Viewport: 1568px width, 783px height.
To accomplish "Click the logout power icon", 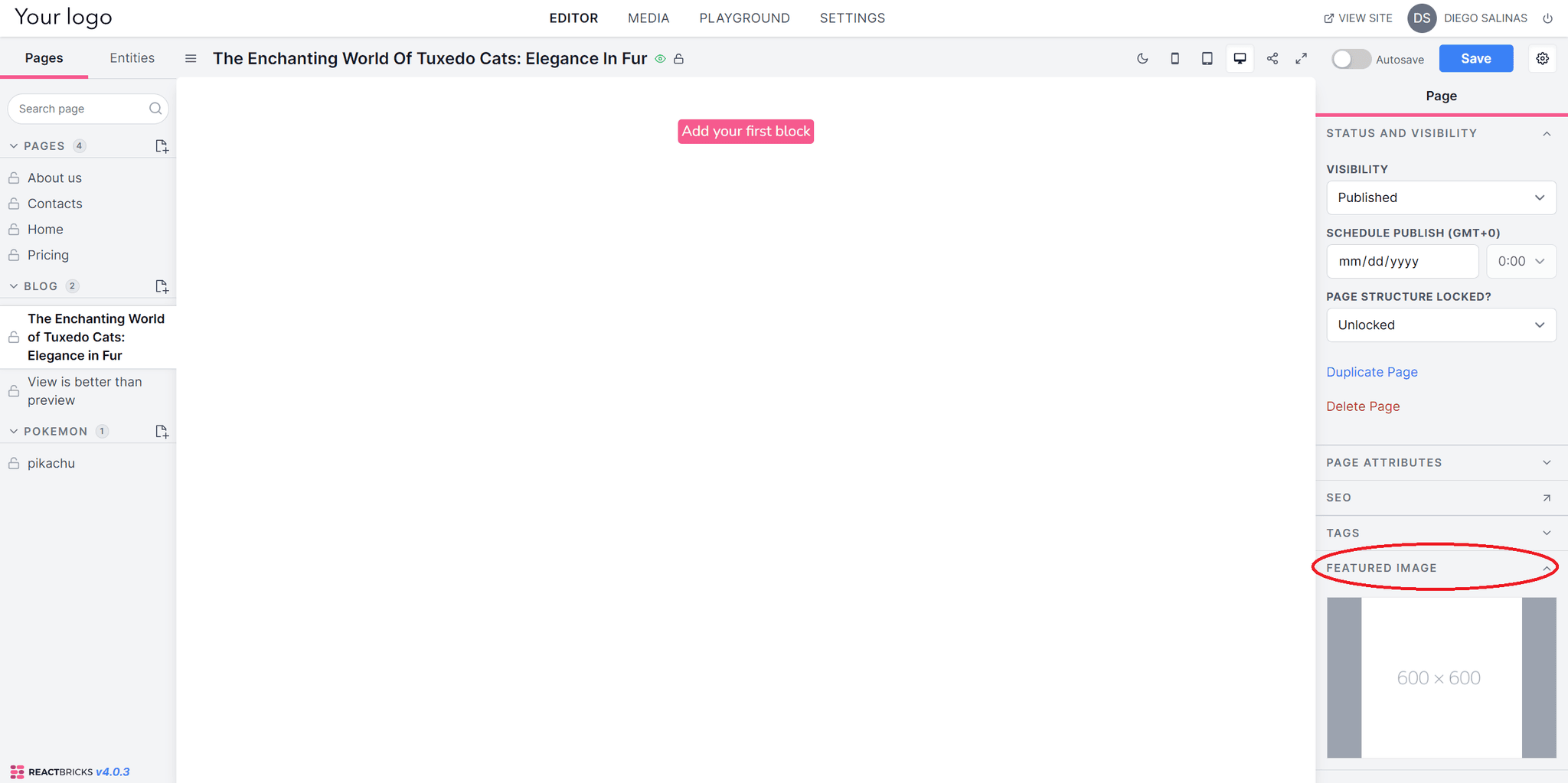I will pyautogui.click(x=1547, y=18).
